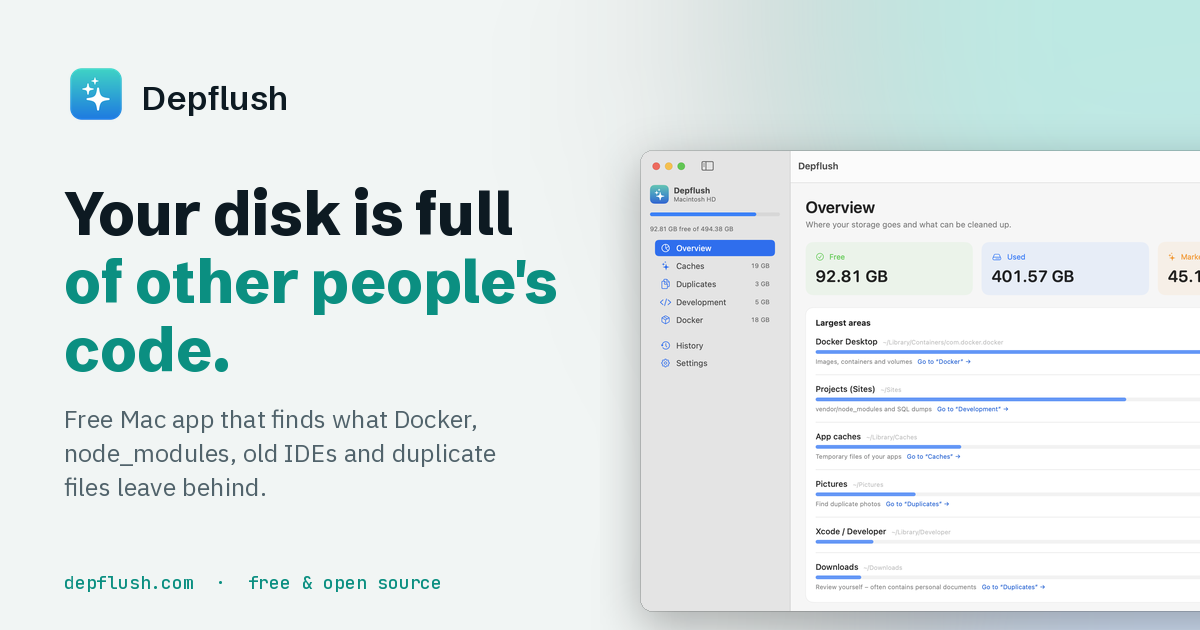
Task: Click the "depflush.com" text on the banner
Action: (129, 583)
